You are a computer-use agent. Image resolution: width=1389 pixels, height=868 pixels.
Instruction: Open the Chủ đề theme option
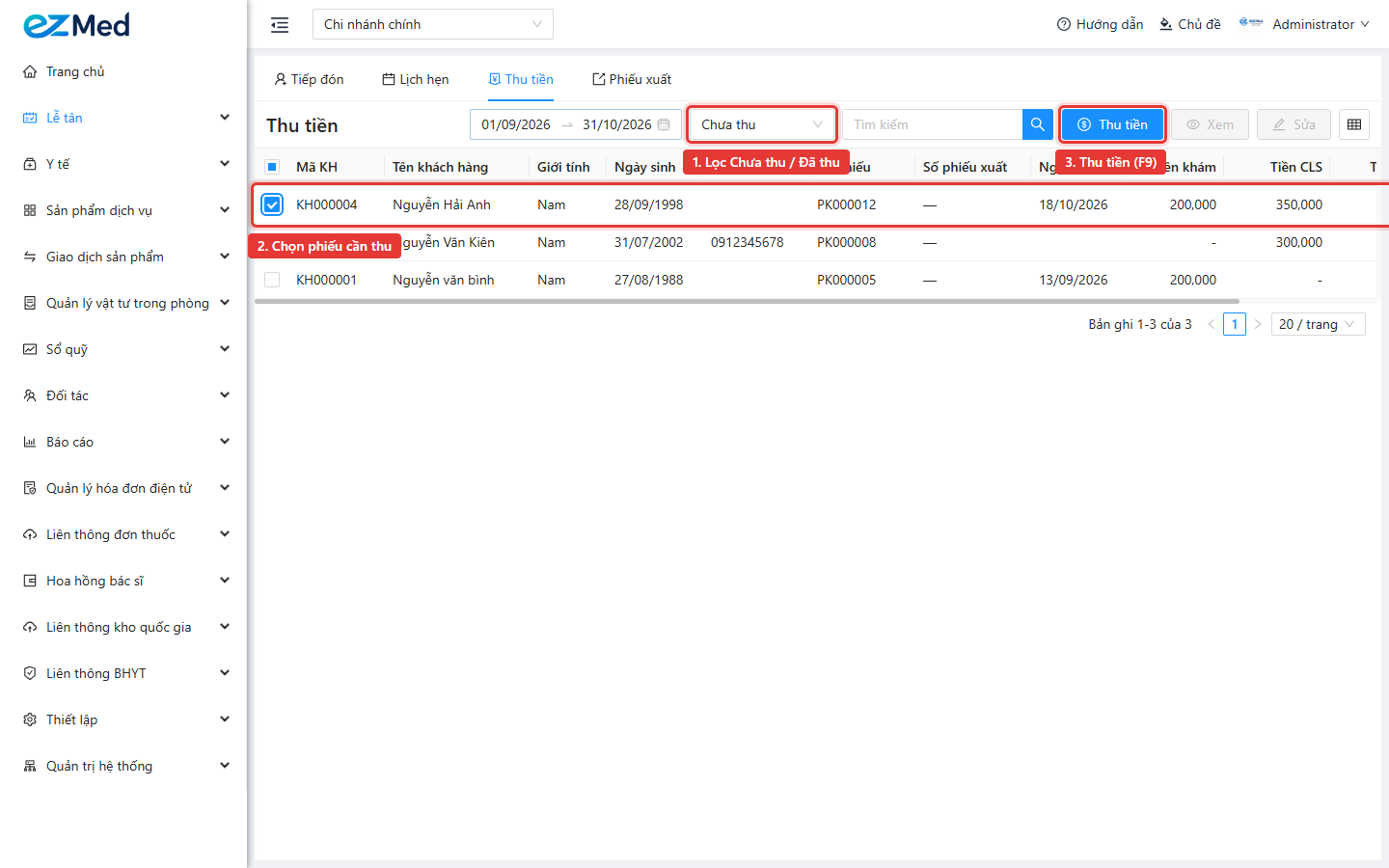(x=1190, y=24)
